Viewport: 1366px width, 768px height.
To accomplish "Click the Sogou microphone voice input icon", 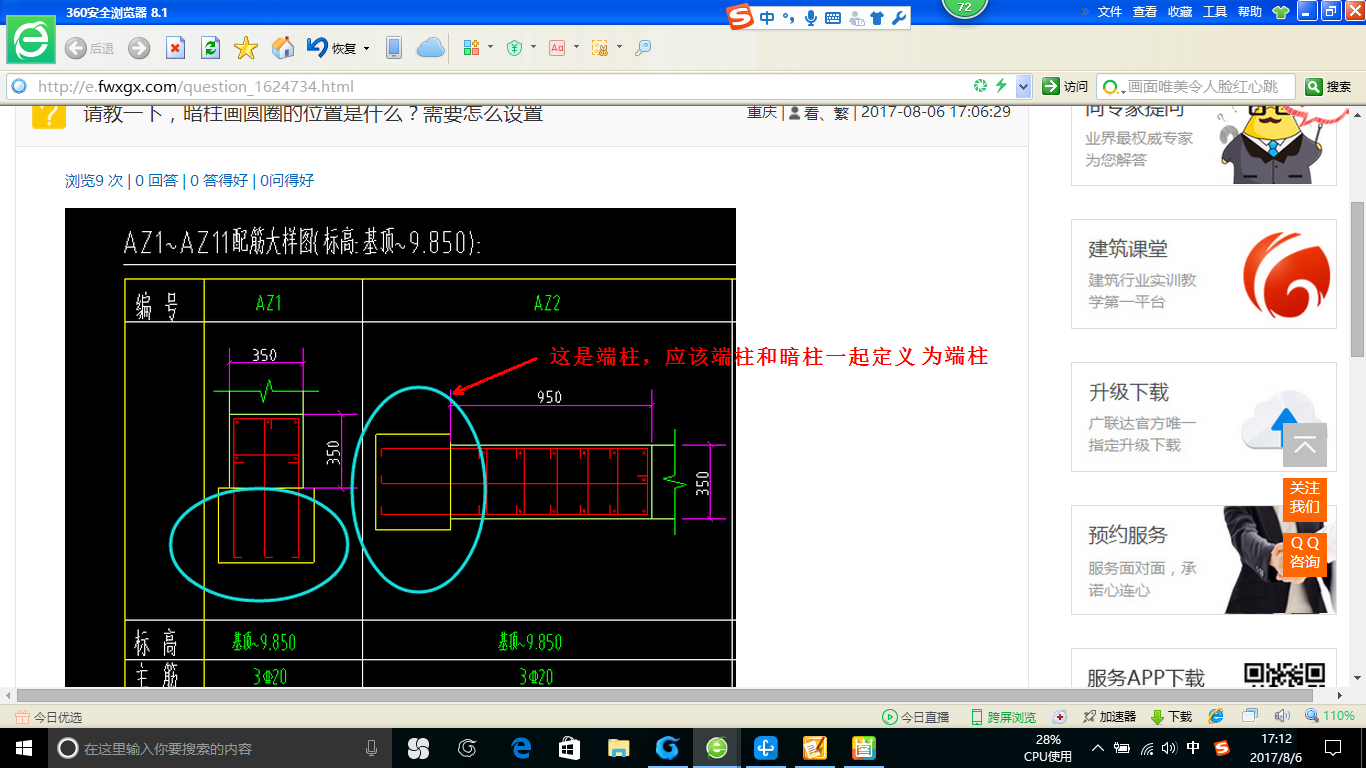I will pos(810,18).
